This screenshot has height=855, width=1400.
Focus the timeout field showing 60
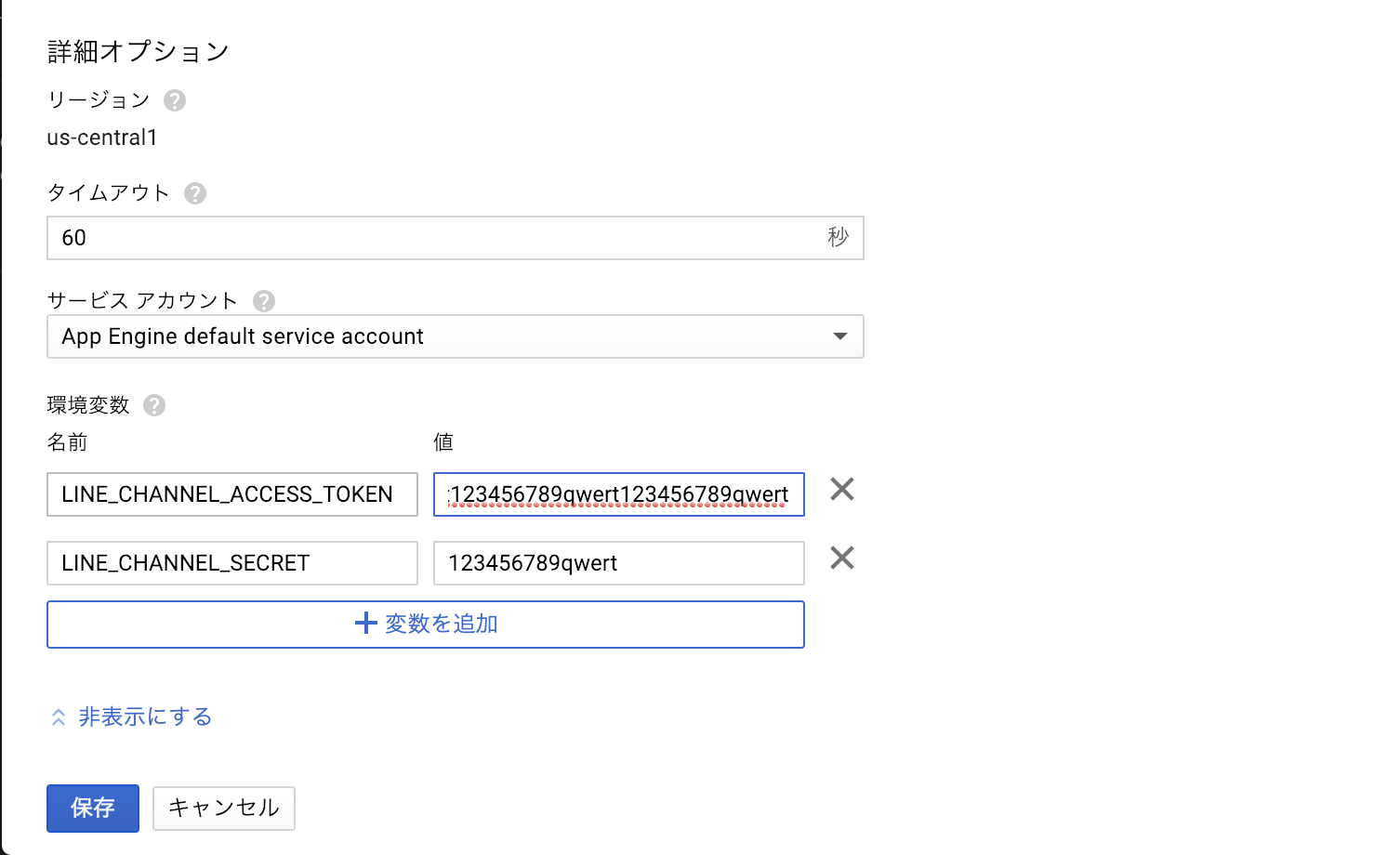[437, 238]
